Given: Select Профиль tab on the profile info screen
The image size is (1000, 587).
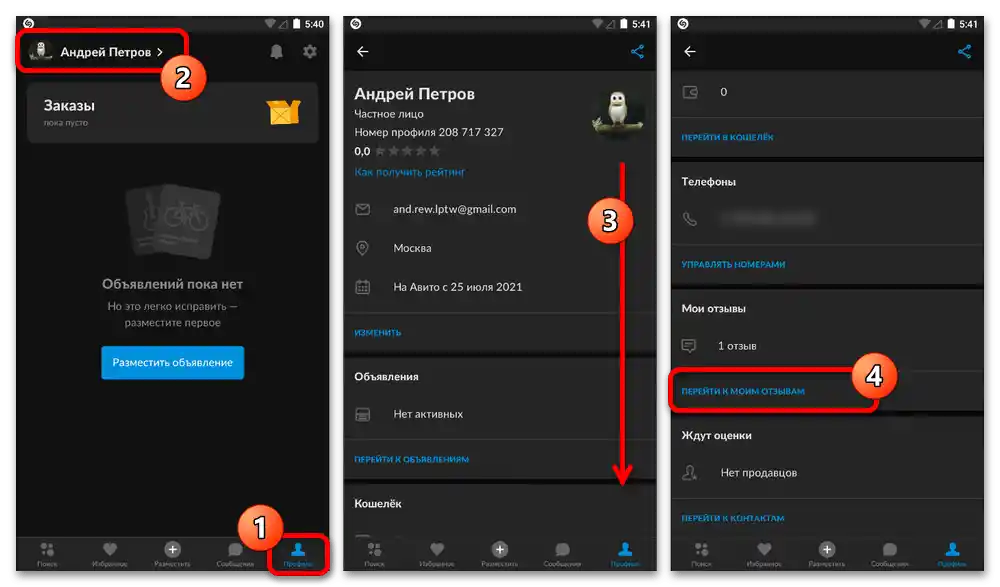Looking at the screenshot, I should click(625, 554).
